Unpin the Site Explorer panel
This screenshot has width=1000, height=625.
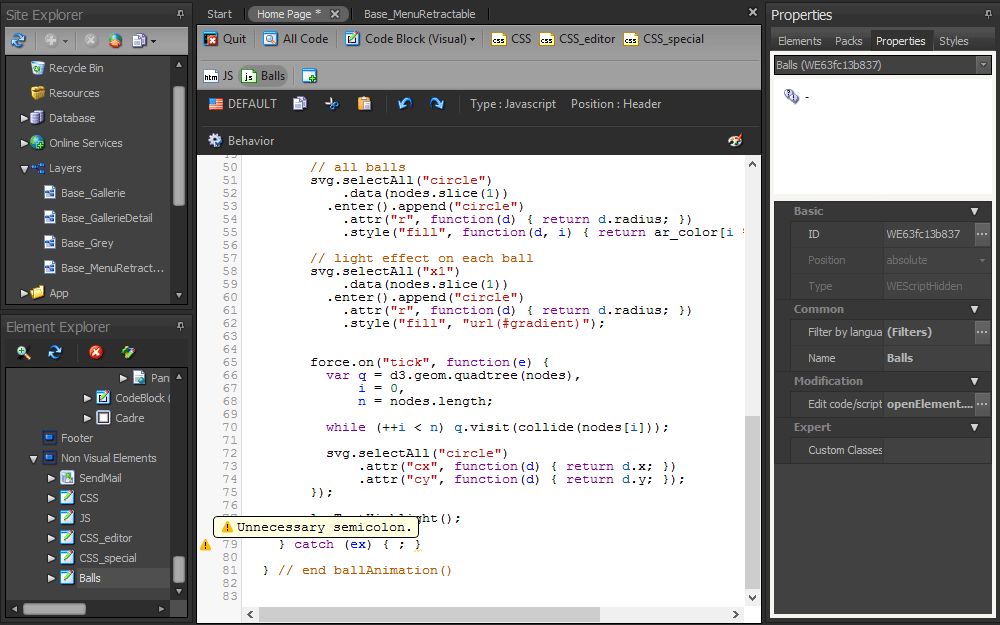181,14
